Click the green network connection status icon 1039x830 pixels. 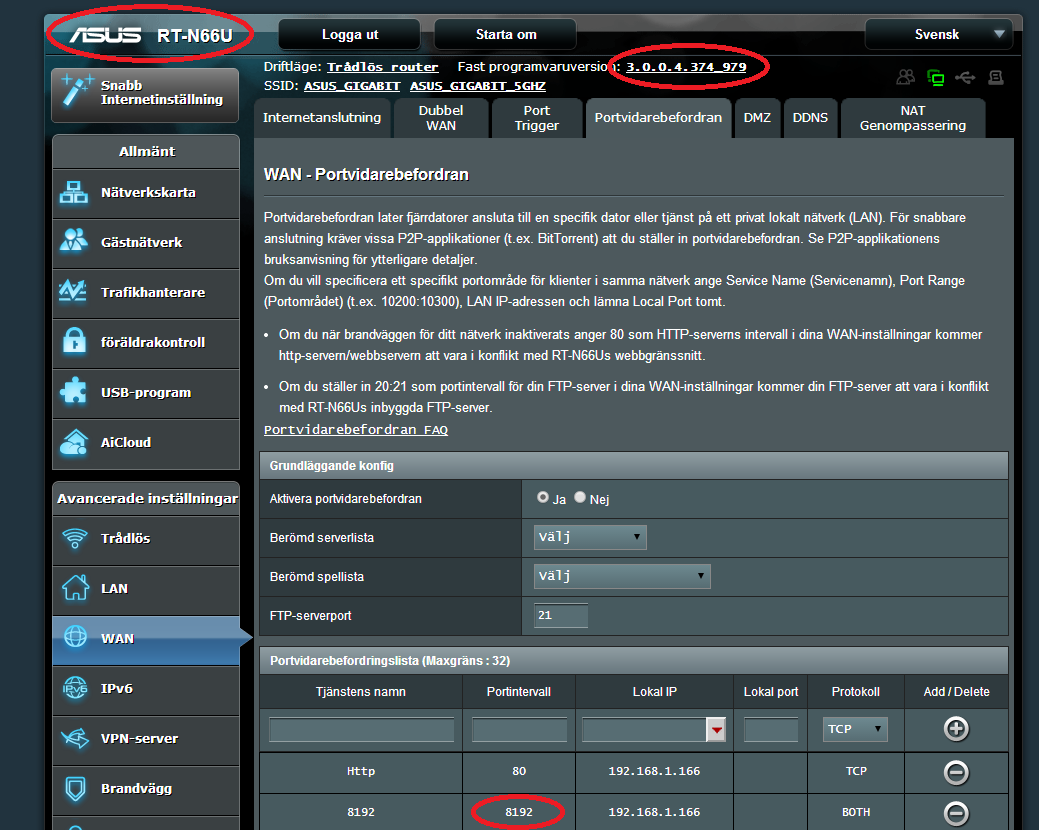click(936, 78)
